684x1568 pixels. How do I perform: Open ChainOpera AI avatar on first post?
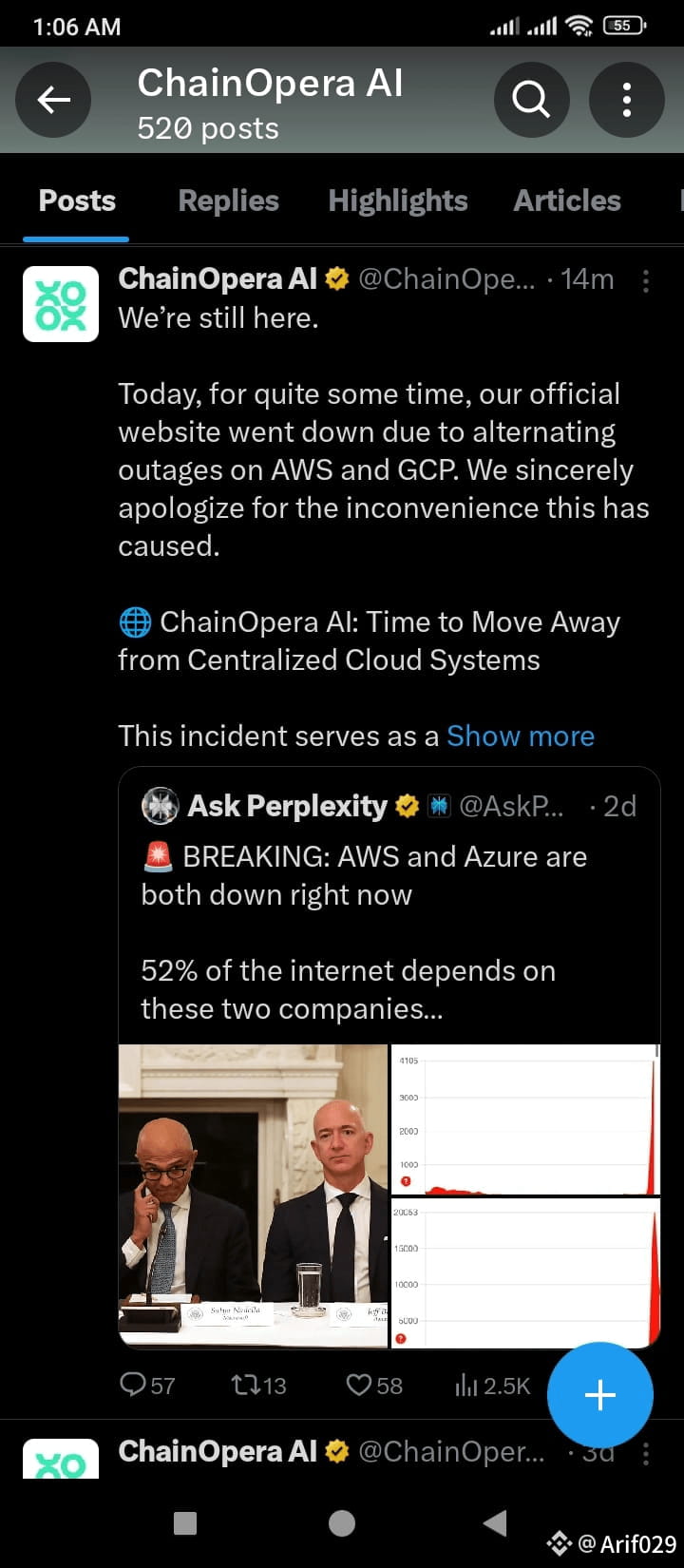point(61,304)
